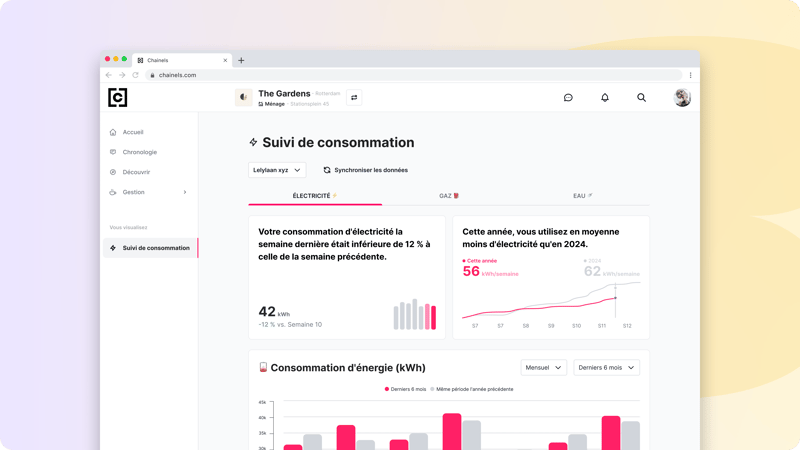Click the lightning icon beside Suivi de consommation sidebar item
The height and width of the screenshot is (450, 800).
[x=113, y=248]
